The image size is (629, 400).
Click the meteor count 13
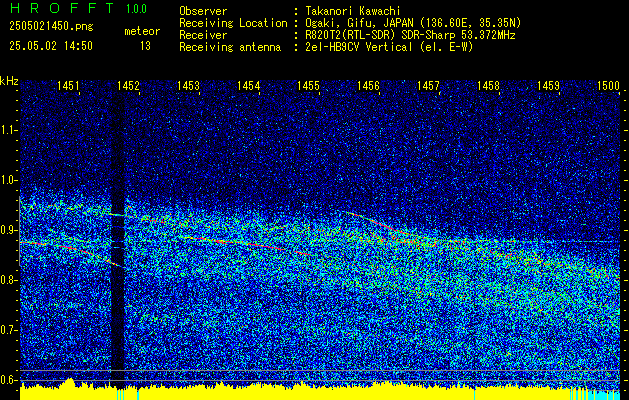[145, 46]
